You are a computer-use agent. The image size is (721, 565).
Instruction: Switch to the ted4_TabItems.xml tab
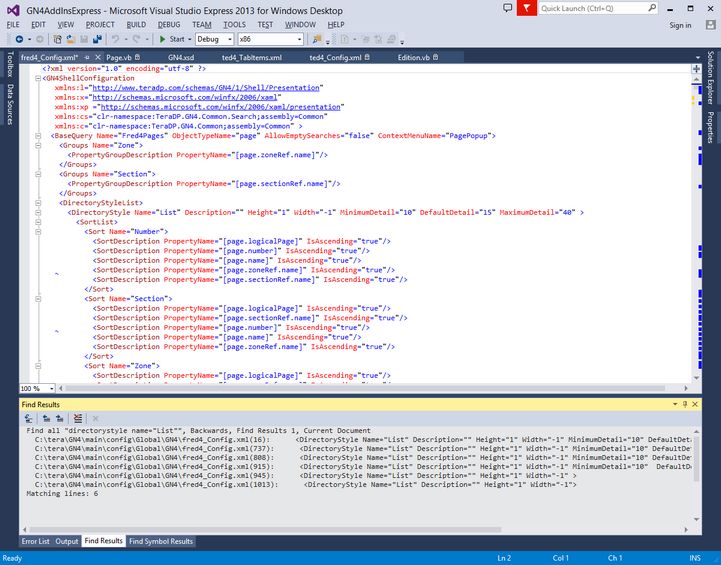[x=252, y=57]
